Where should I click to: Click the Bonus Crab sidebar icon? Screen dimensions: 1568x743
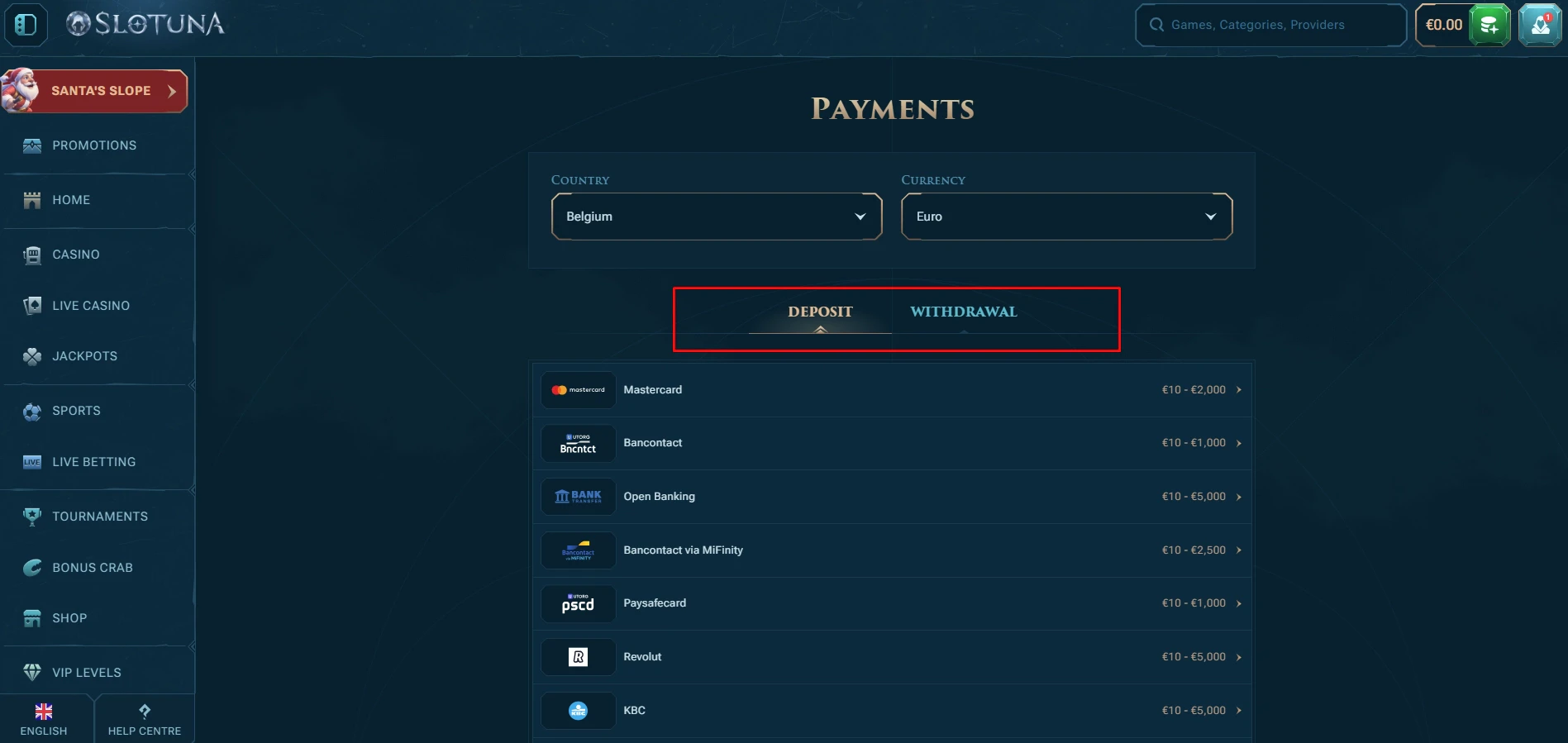coord(32,568)
